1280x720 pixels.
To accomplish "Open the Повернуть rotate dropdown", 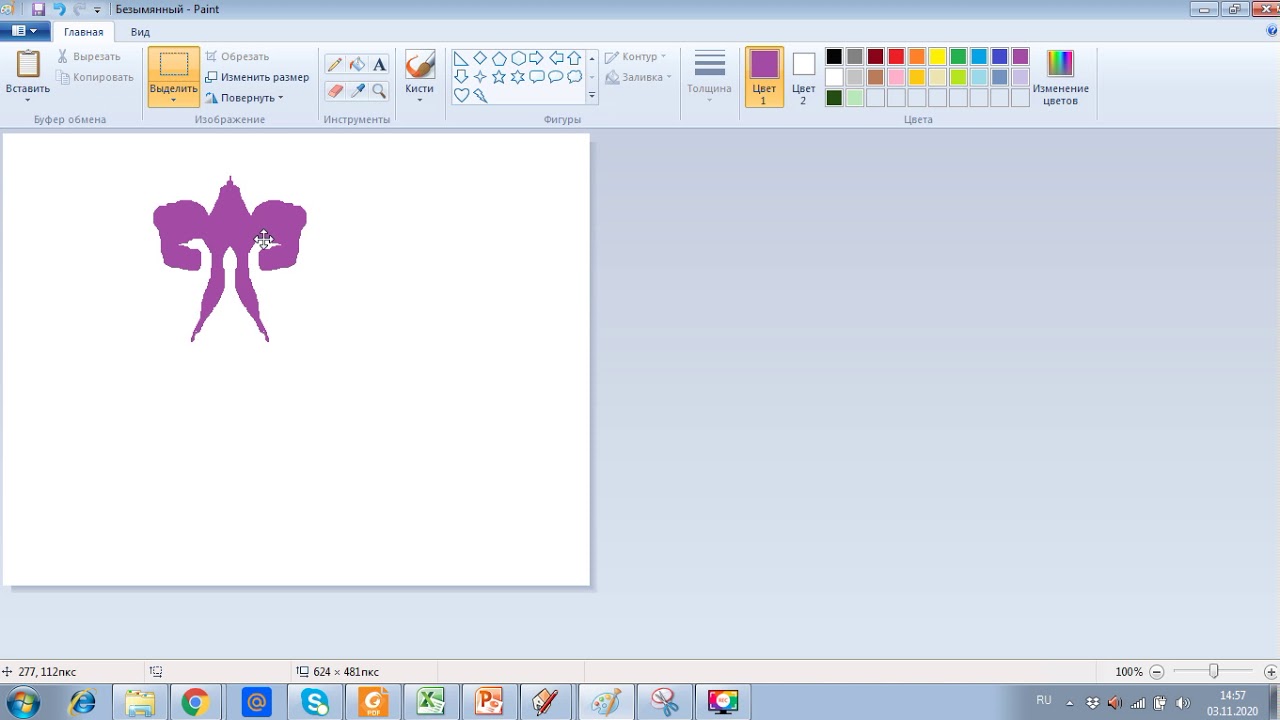I will [x=245, y=98].
